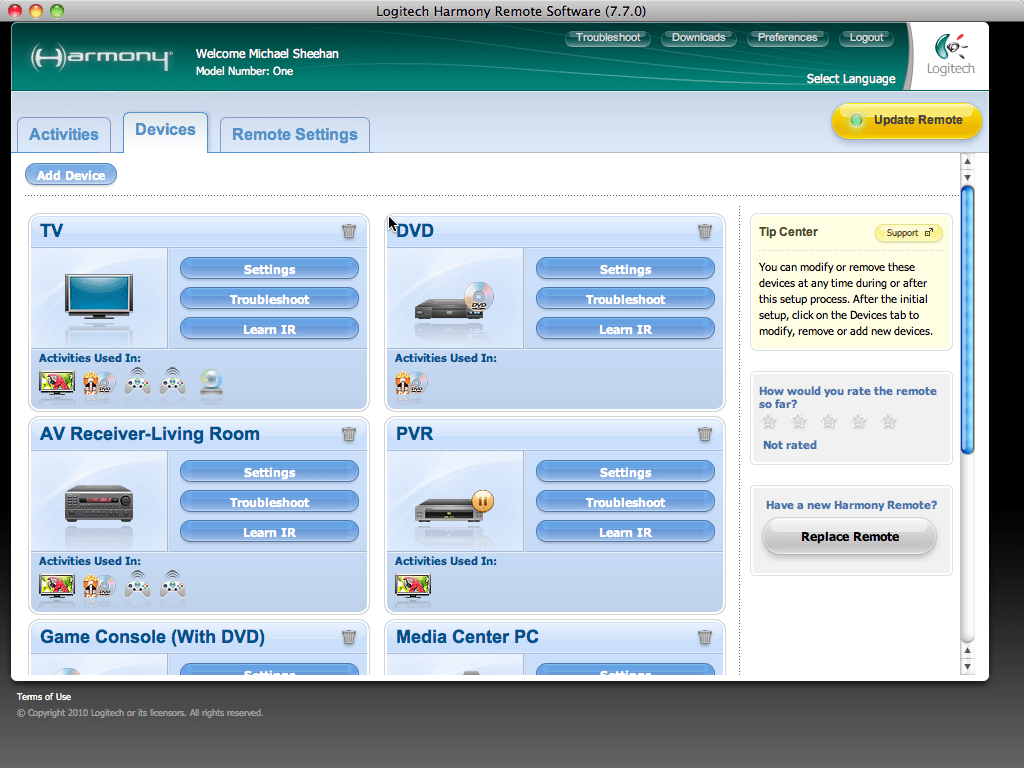1024x768 pixels.
Task: Select the first rating star
Action: (769, 422)
